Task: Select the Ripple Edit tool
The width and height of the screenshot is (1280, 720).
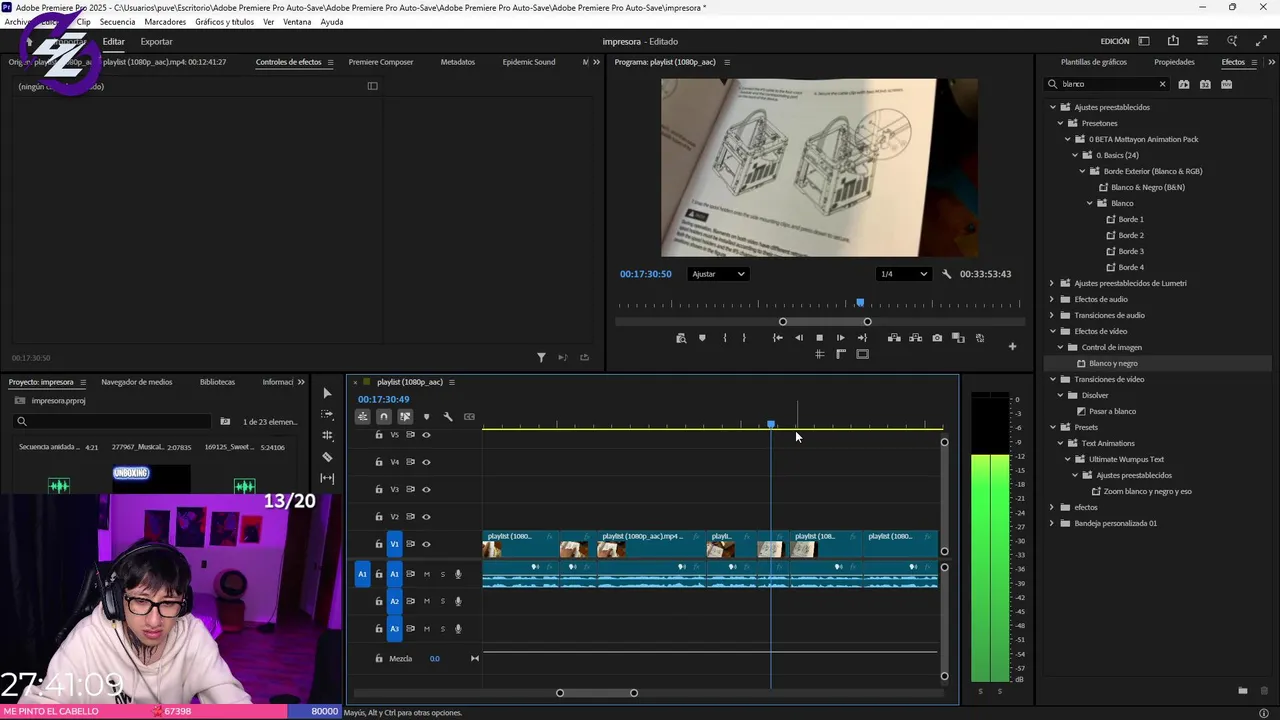Action: click(x=327, y=436)
